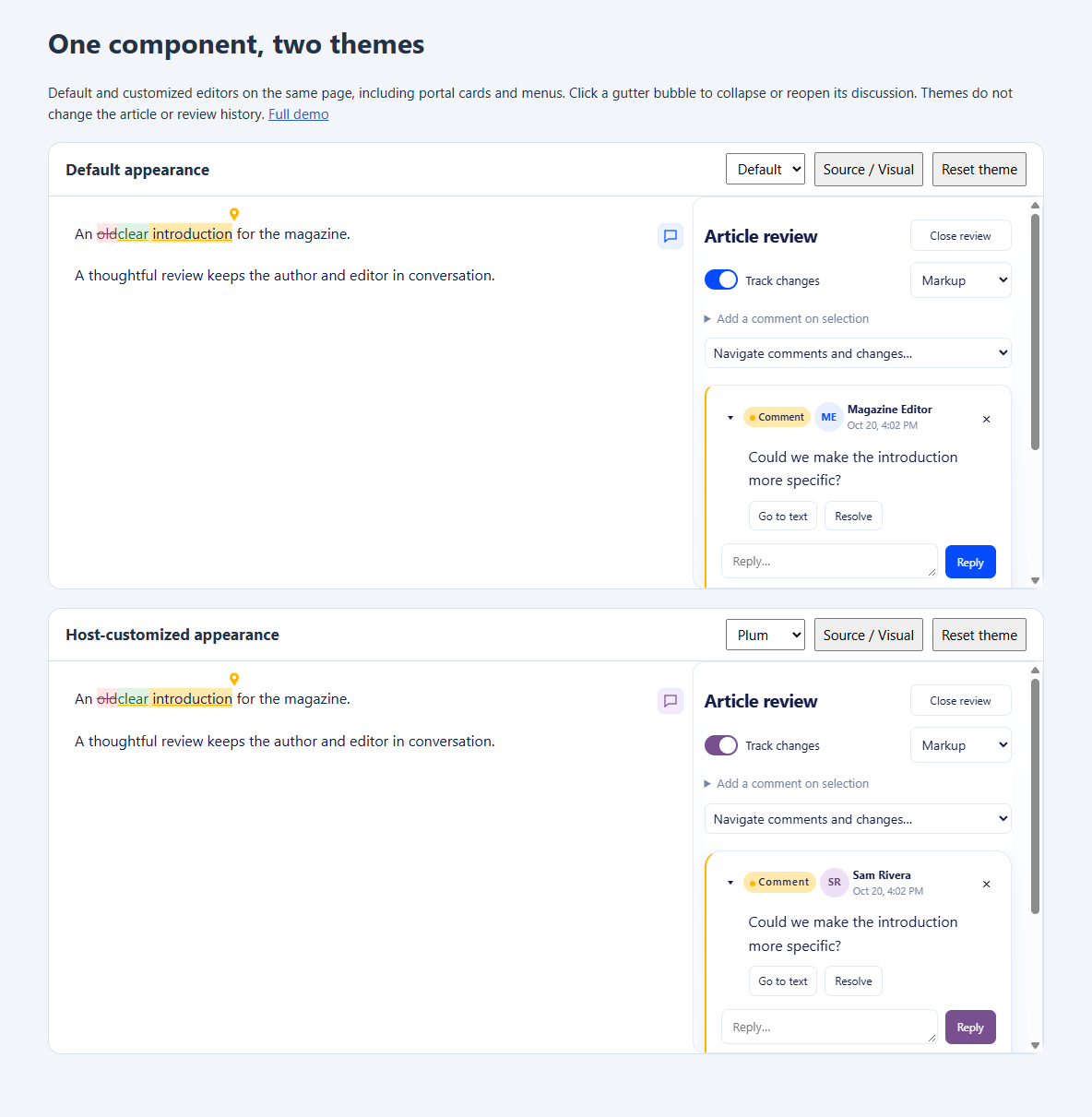Viewport: 1092px width, 1117px height.
Task: Collapse the Magazine Editor comment thread
Action: 730,418
